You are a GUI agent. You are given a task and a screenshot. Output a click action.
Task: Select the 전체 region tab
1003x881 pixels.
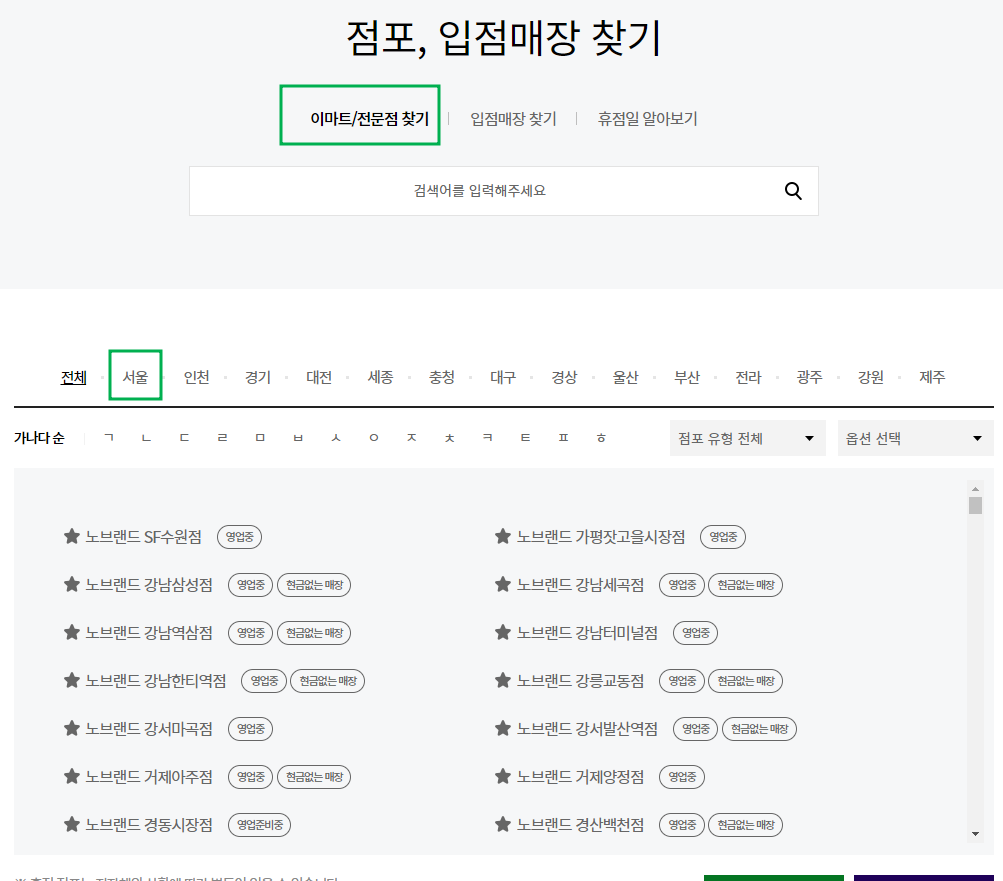click(x=74, y=377)
